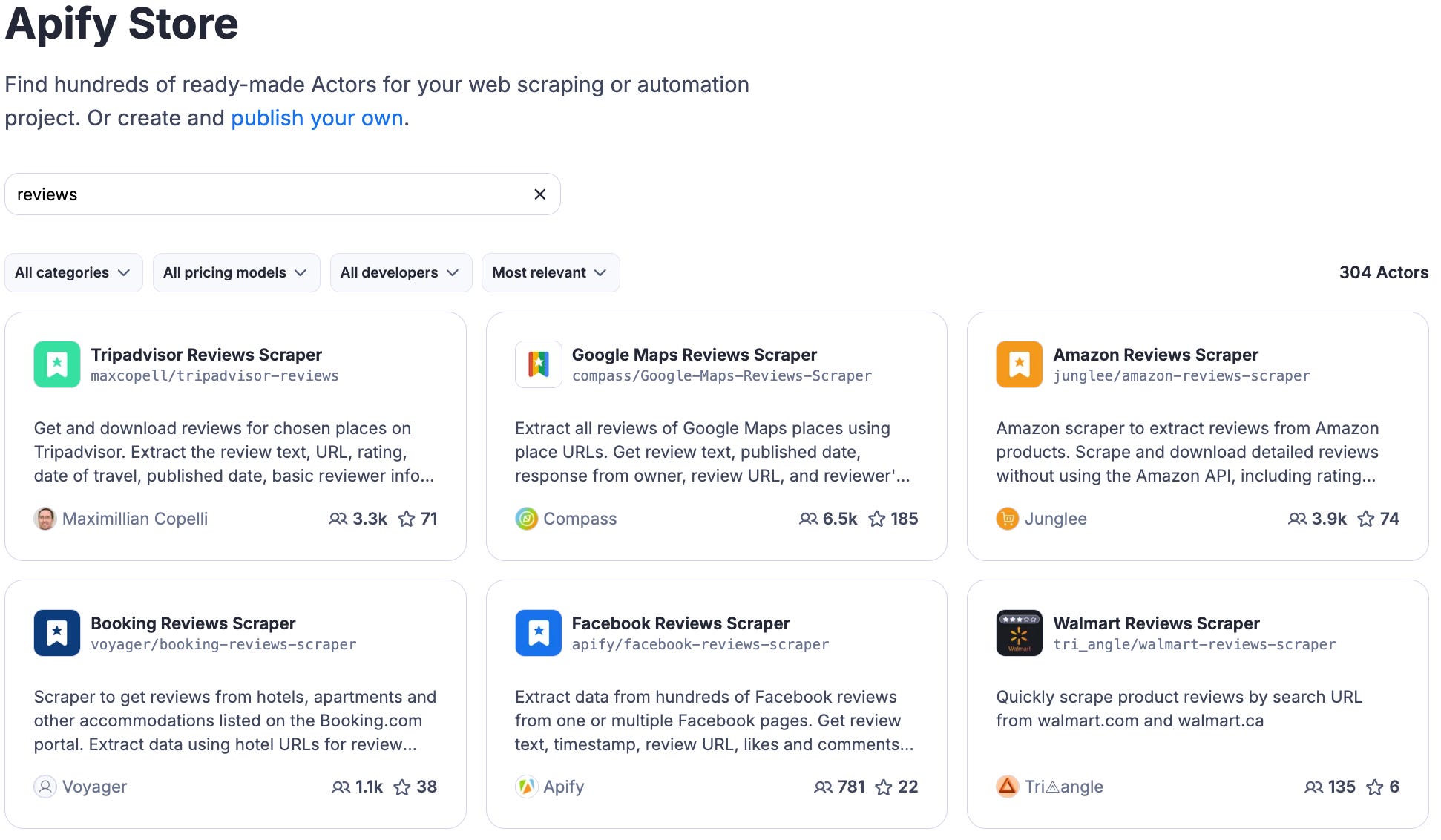Screen dimensions: 1441x840
Task: Follow the publish your own link
Action: click(317, 118)
